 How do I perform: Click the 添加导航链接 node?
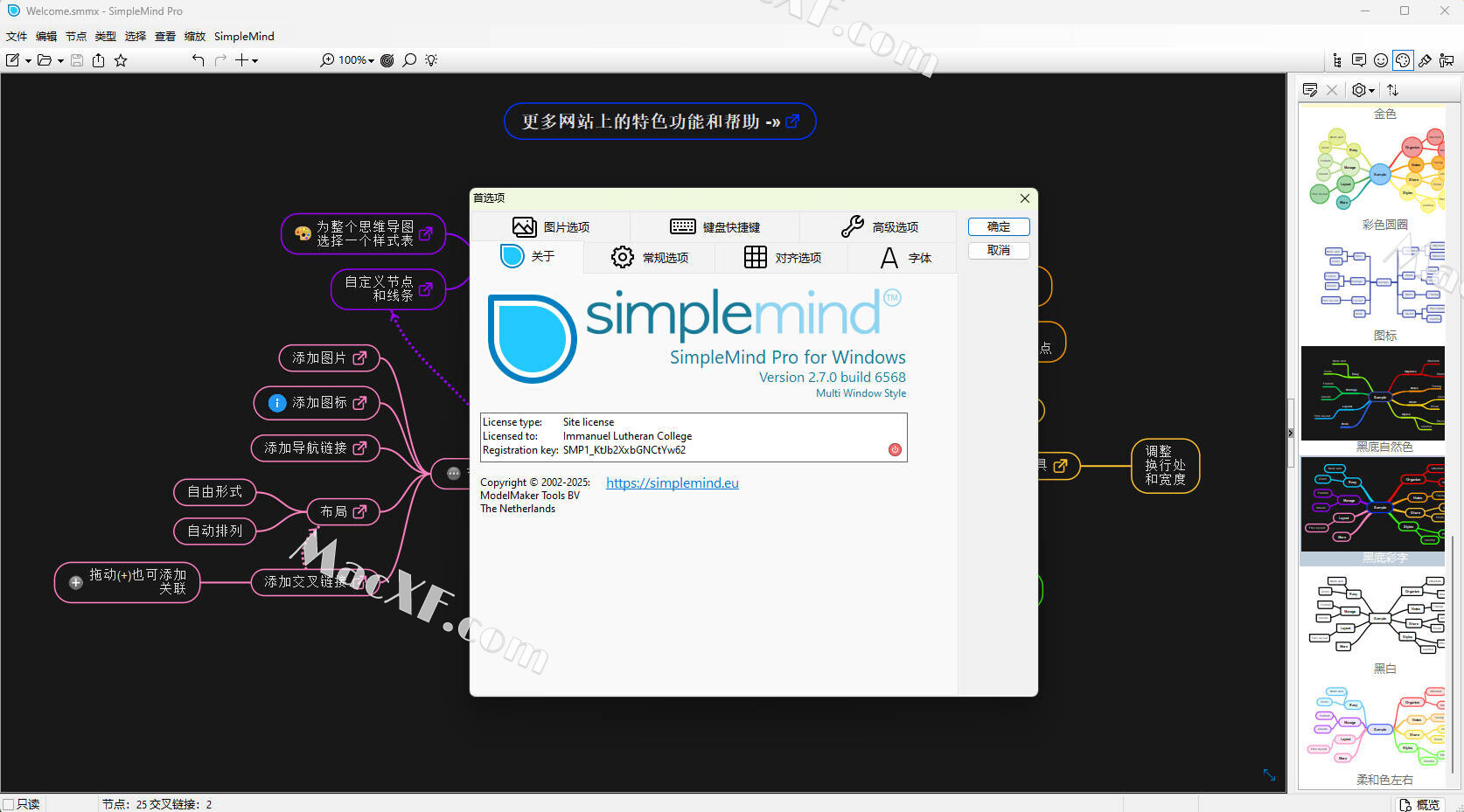[x=315, y=448]
